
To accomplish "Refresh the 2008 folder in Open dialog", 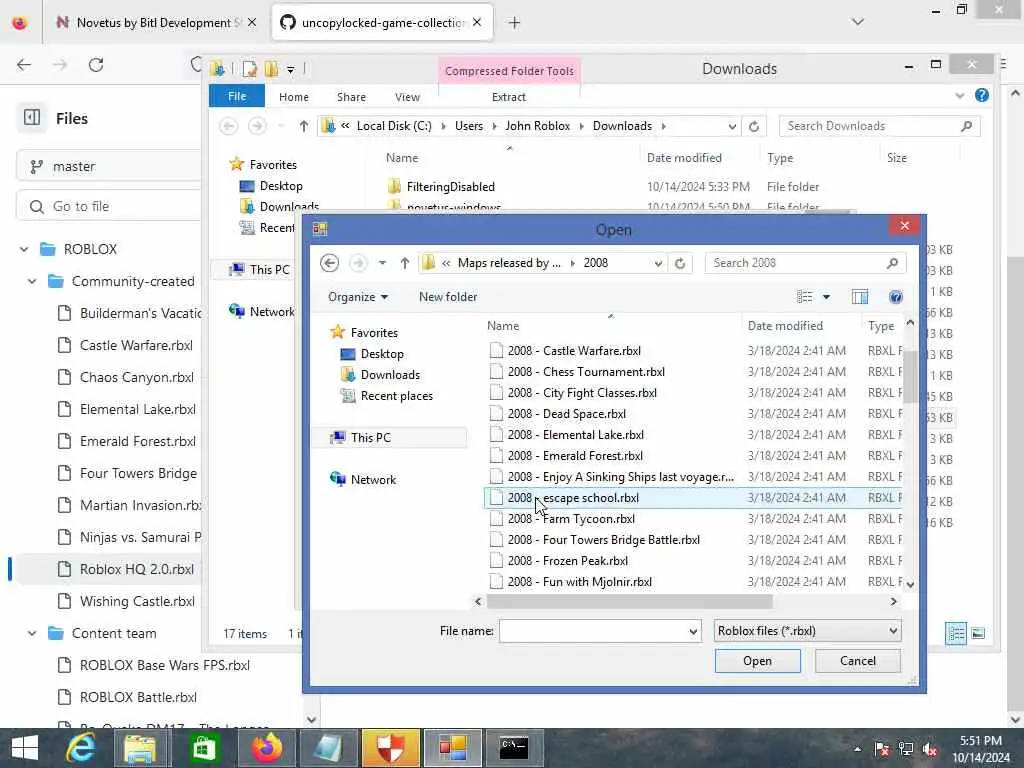I will click(680, 263).
